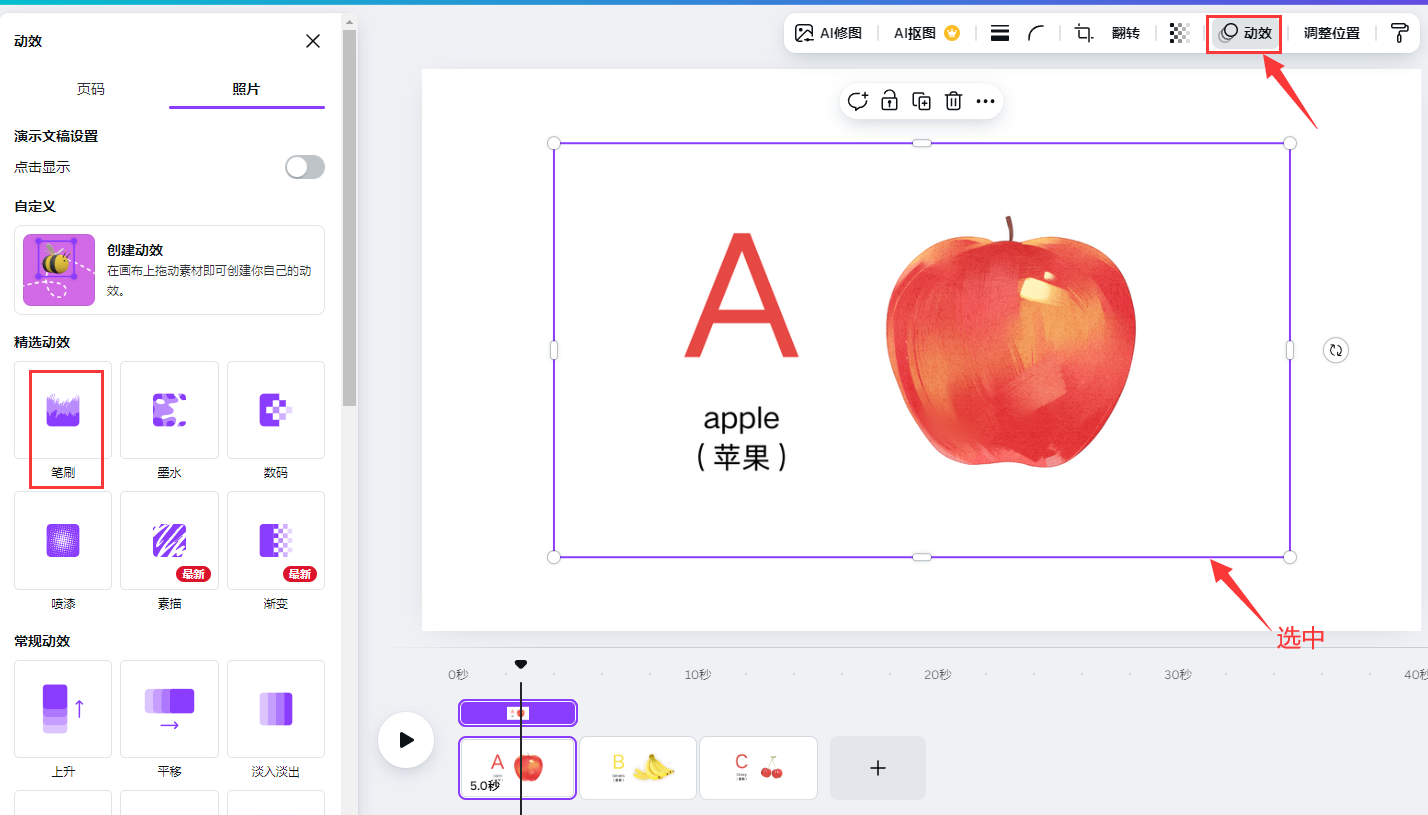The image size is (1428, 815).
Task: Open the transparency checkerboard icon
Action: [x=1180, y=33]
